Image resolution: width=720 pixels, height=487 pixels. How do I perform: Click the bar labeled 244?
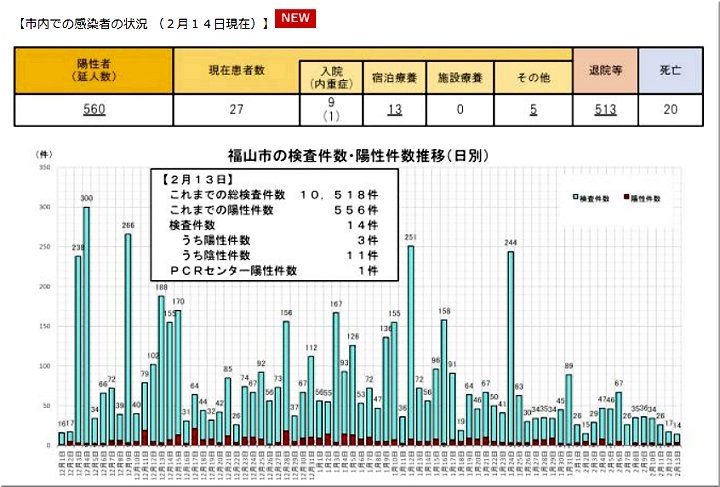(510, 345)
